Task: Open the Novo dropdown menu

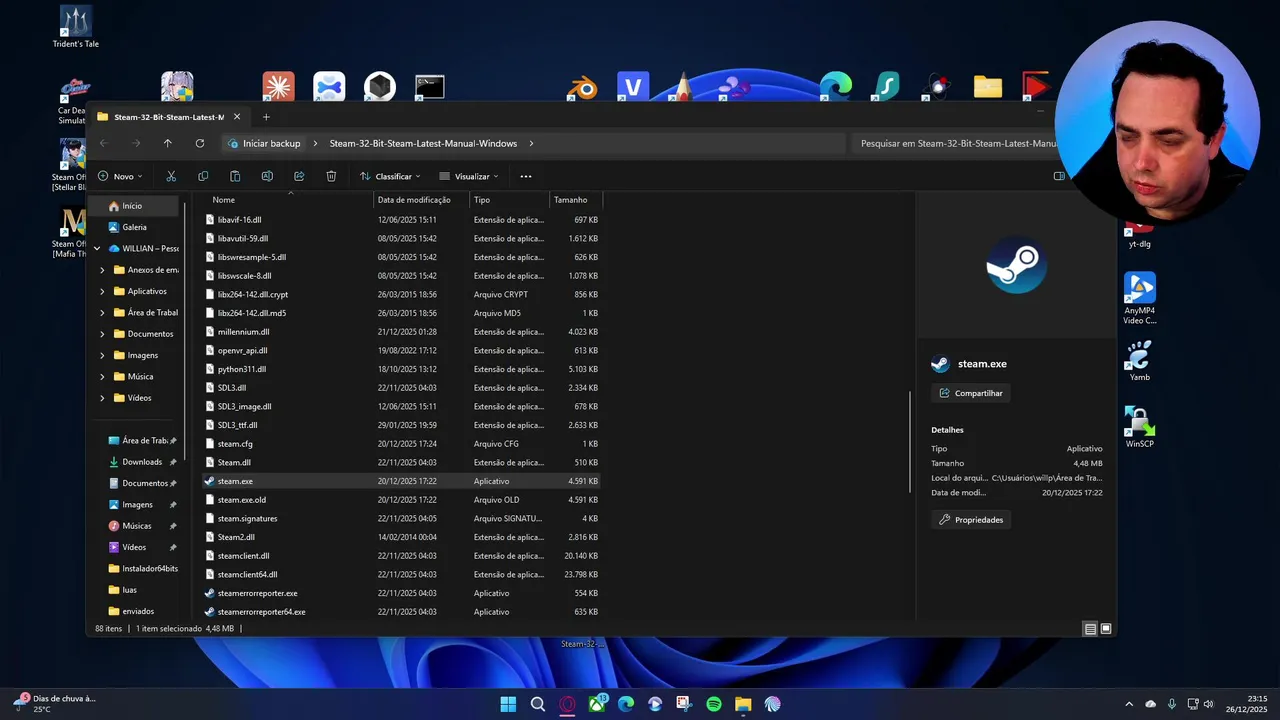Action: tap(120, 176)
